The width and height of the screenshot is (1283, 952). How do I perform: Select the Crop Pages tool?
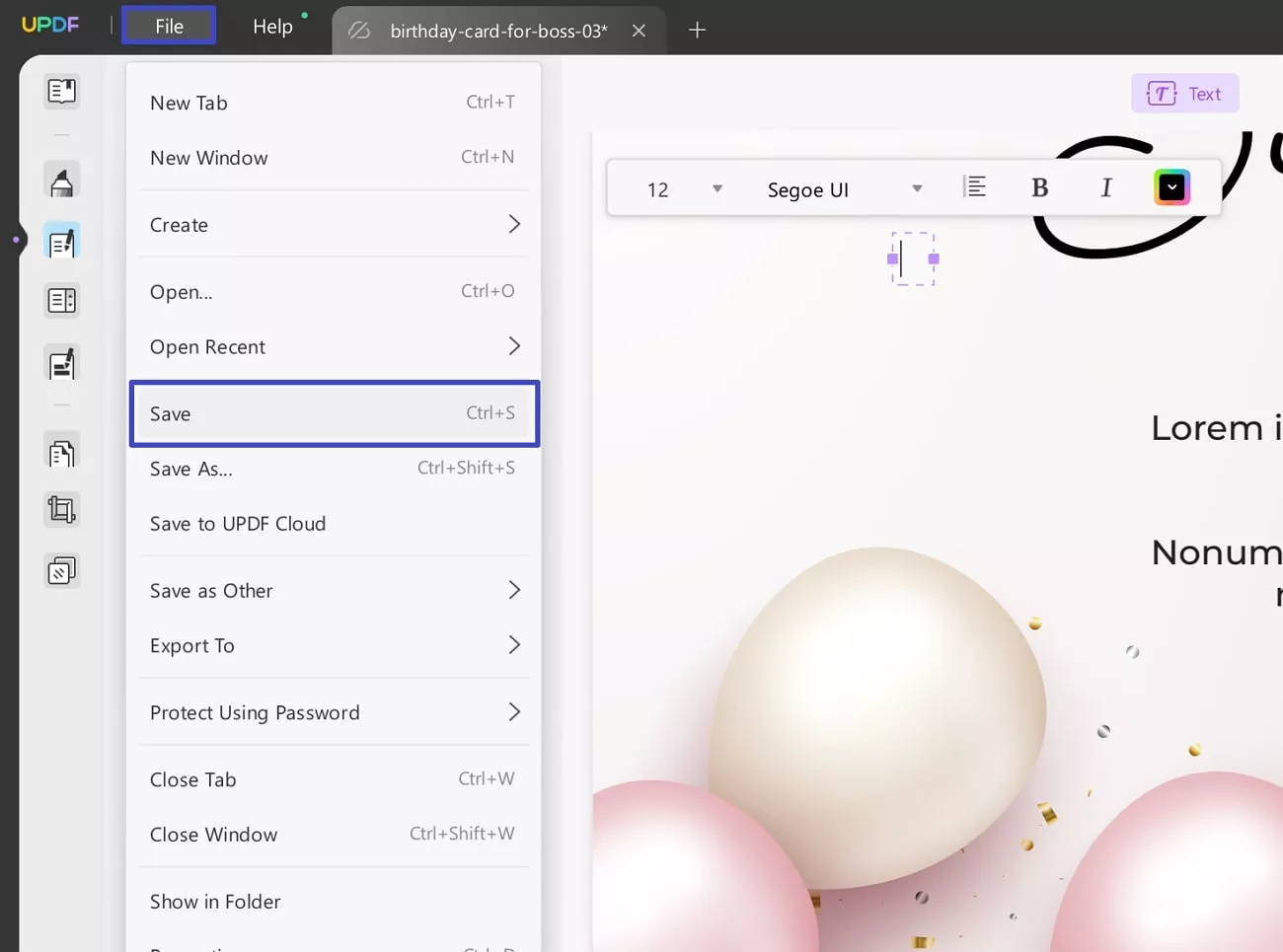[61, 510]
